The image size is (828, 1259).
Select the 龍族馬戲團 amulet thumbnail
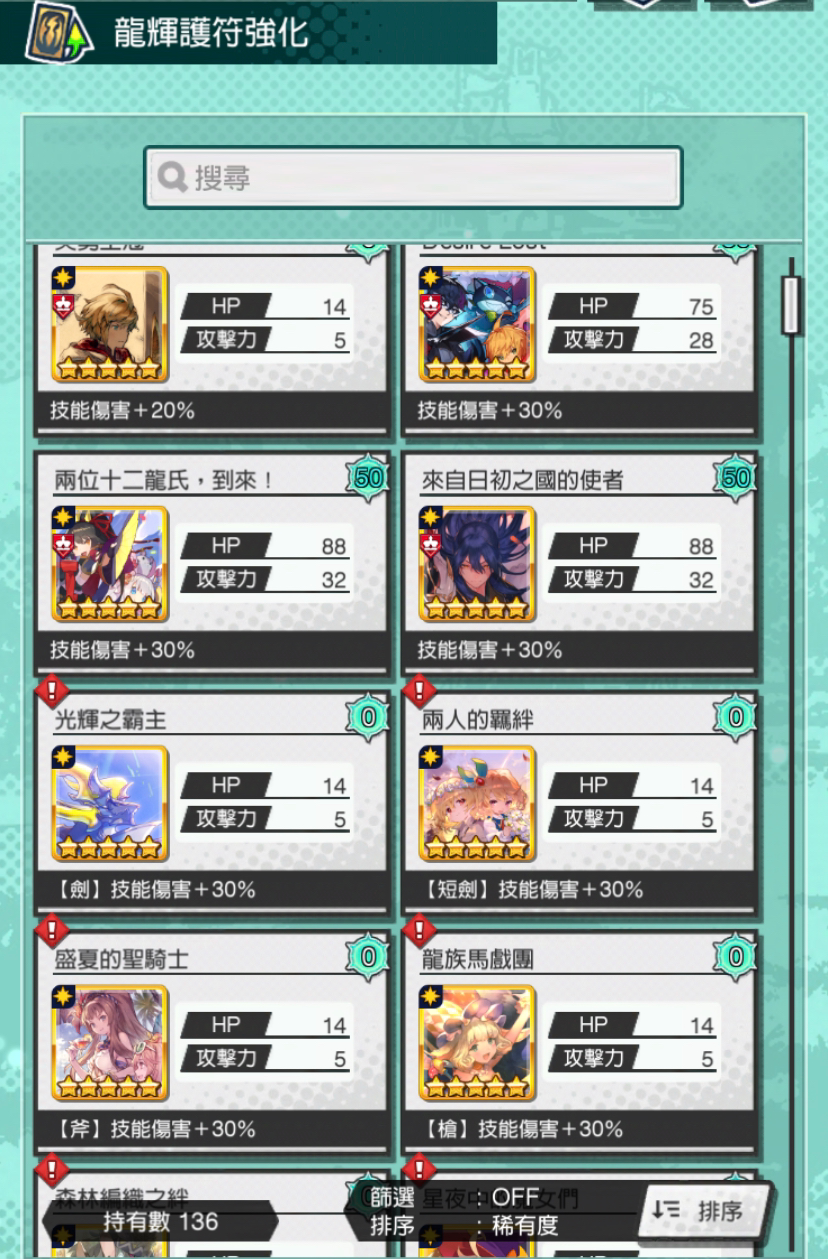[477, 1043]
